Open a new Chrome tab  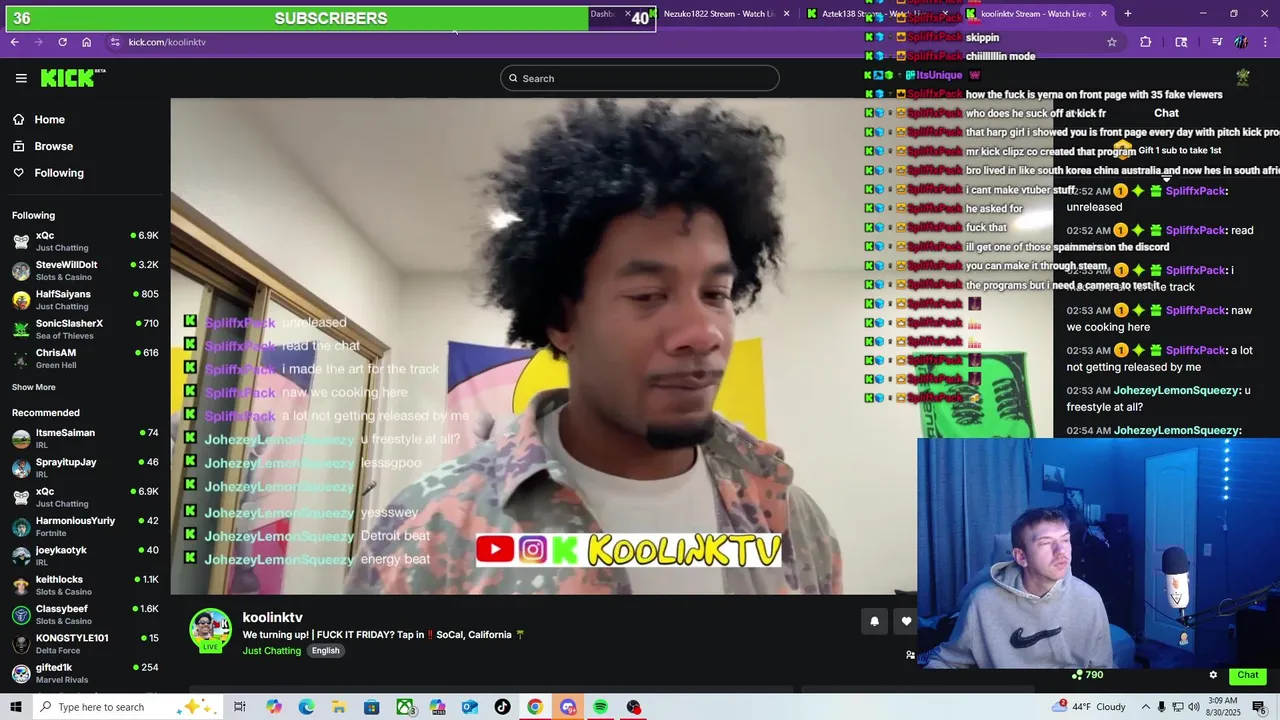[1128, 14]
